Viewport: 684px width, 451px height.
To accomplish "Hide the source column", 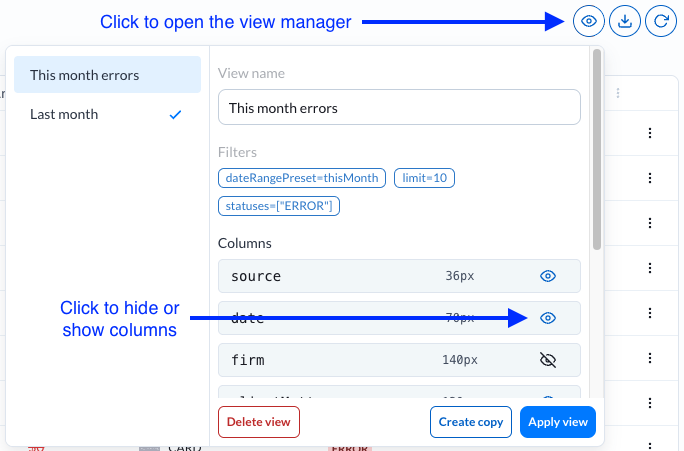I will [547, 276].
